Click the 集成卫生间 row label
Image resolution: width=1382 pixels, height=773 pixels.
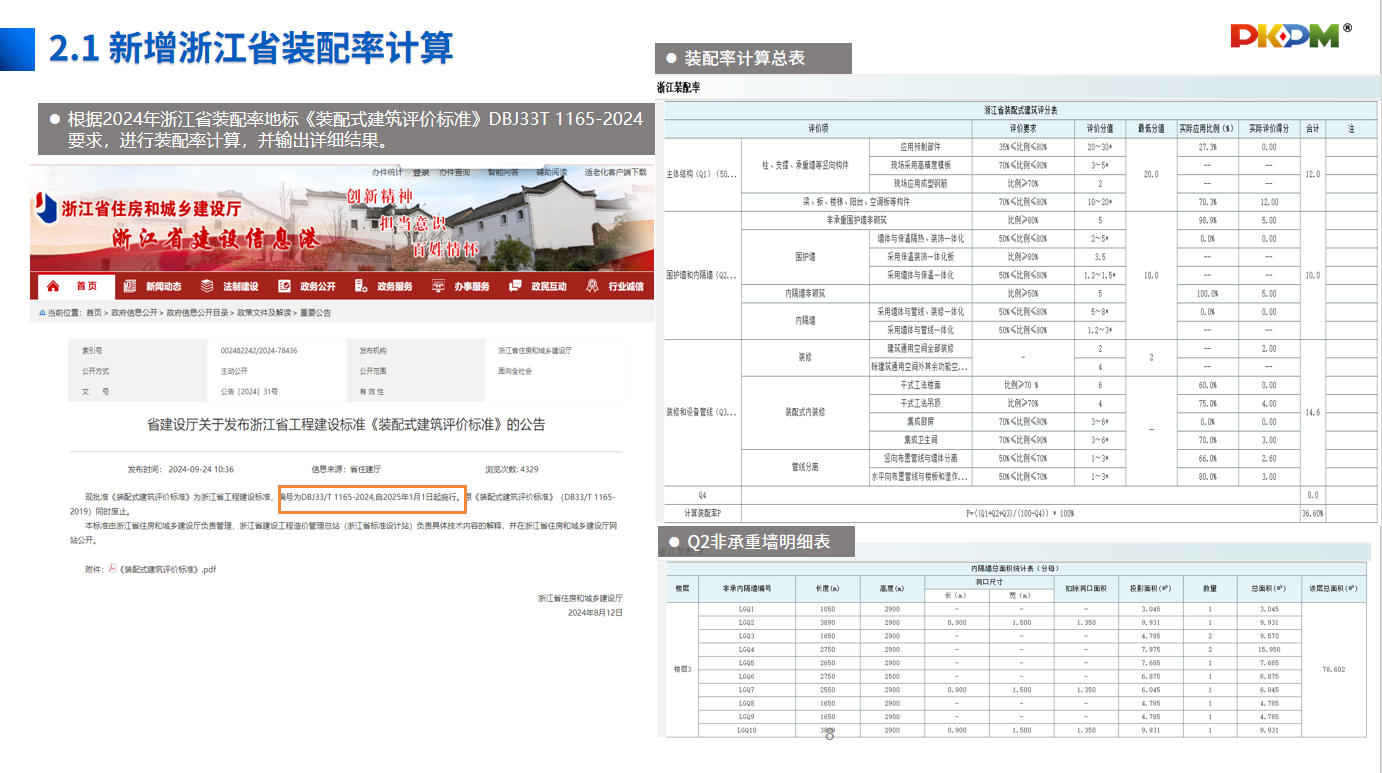pyautogui.click(x=921, y=440)
